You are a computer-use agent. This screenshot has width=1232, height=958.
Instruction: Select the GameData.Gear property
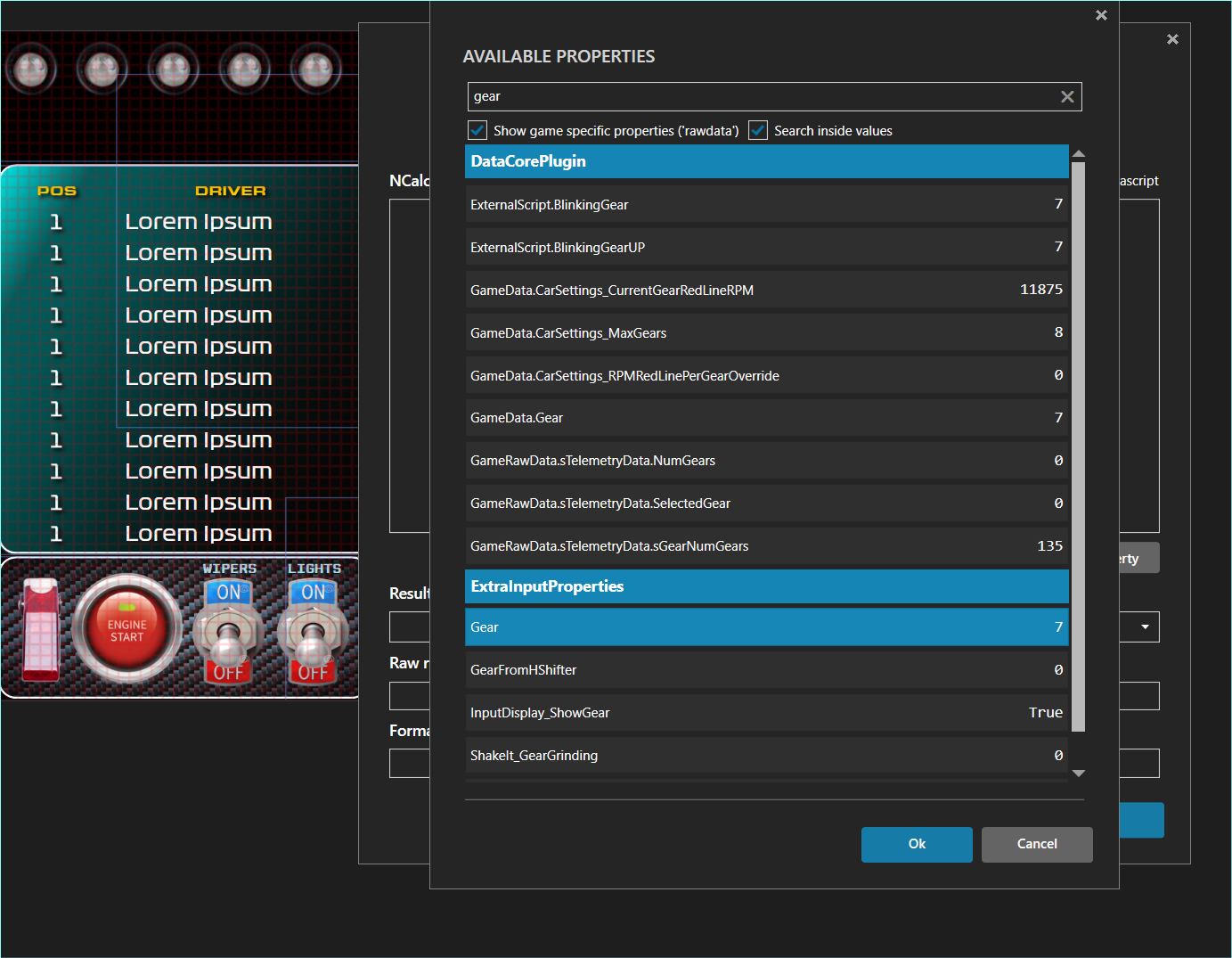tap(766, 417)
